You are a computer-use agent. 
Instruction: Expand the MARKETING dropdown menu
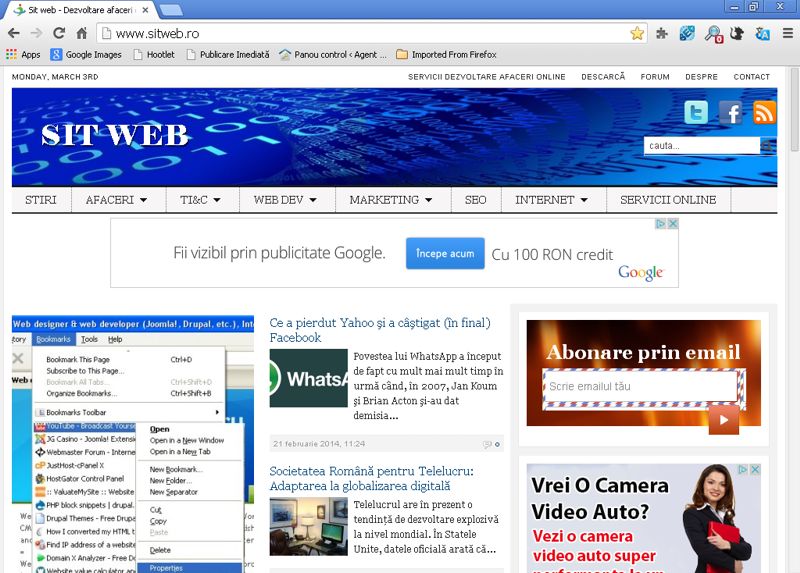click(x=393, y=200)
